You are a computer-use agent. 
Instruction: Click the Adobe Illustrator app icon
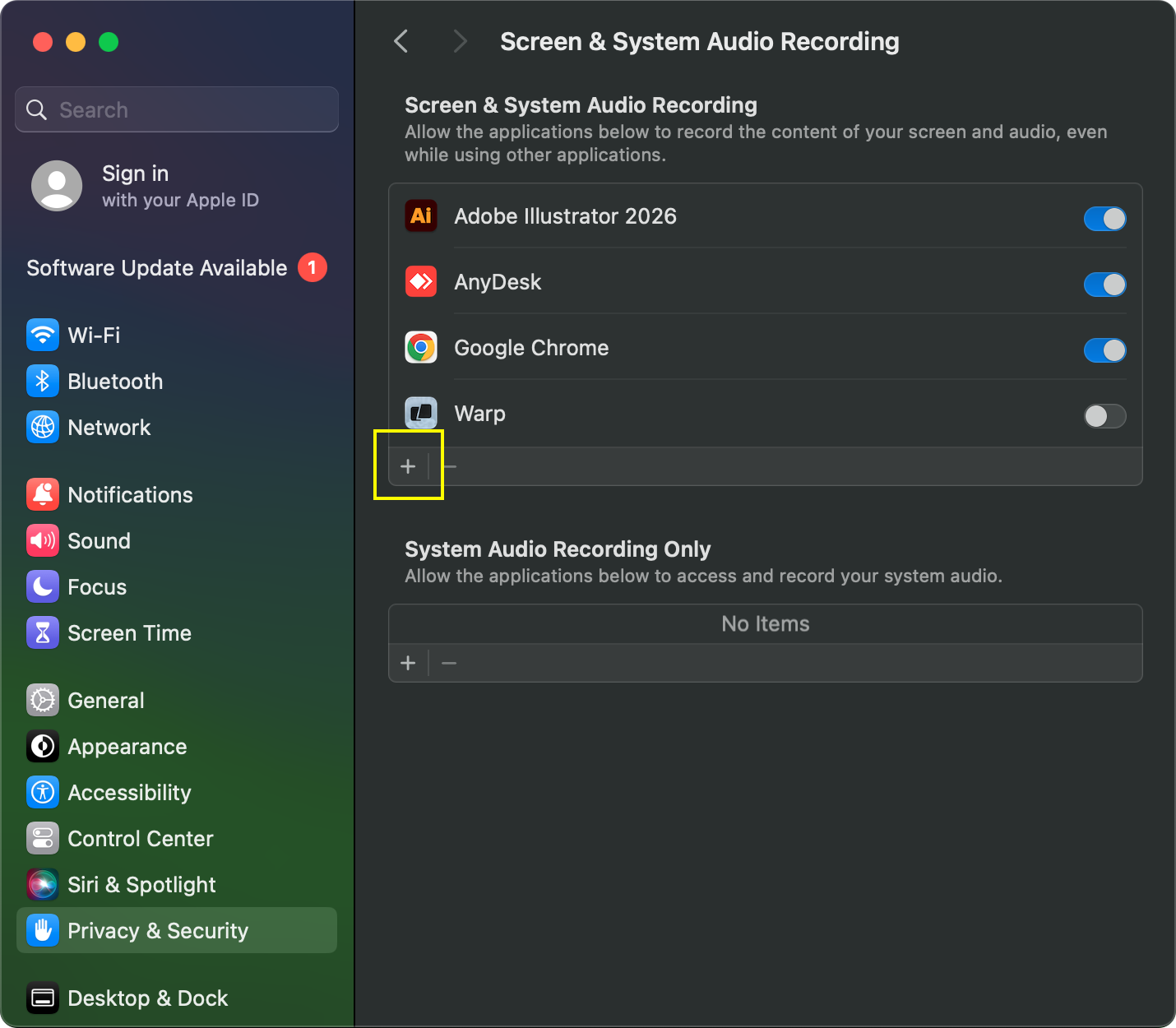tap(421, 215)
